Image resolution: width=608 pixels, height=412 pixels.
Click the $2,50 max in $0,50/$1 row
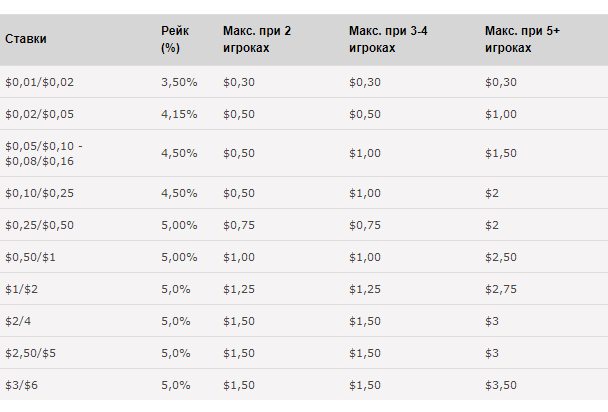[x=501, y=257]
